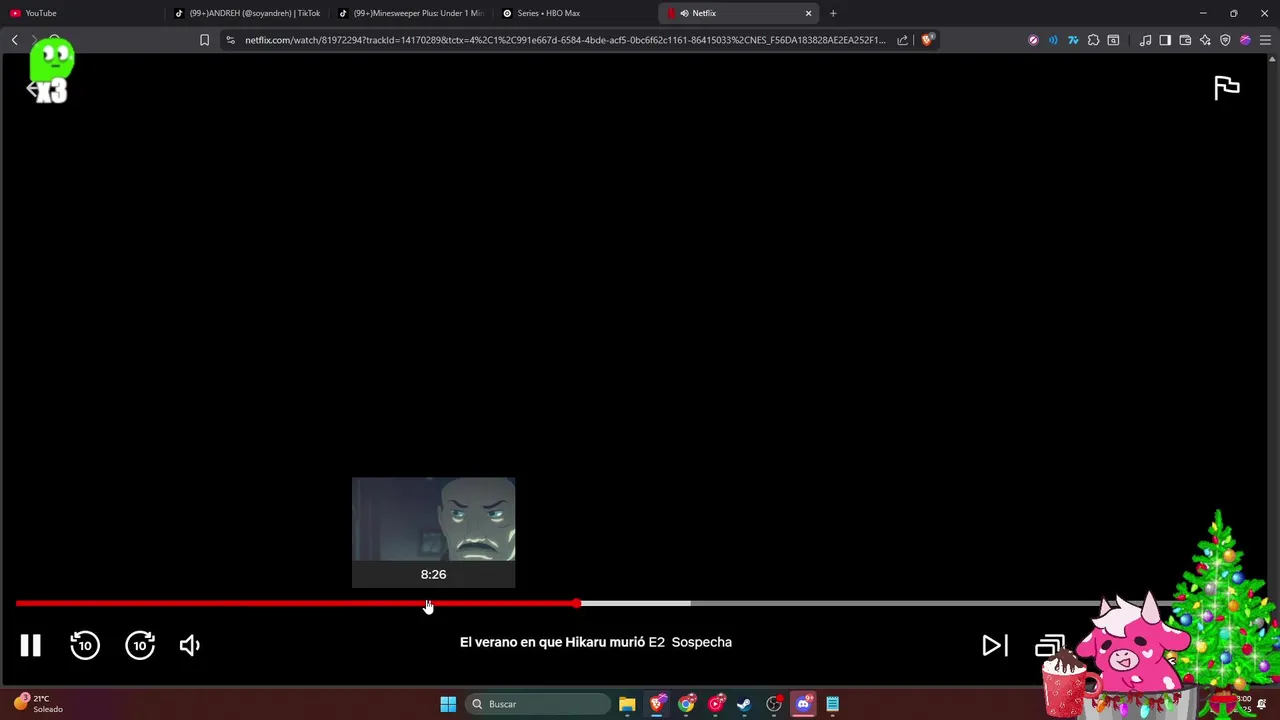Open the Windows Start menu
Image resolution: width=1280 pixels, height=720 pixels.
pos(448,704)
